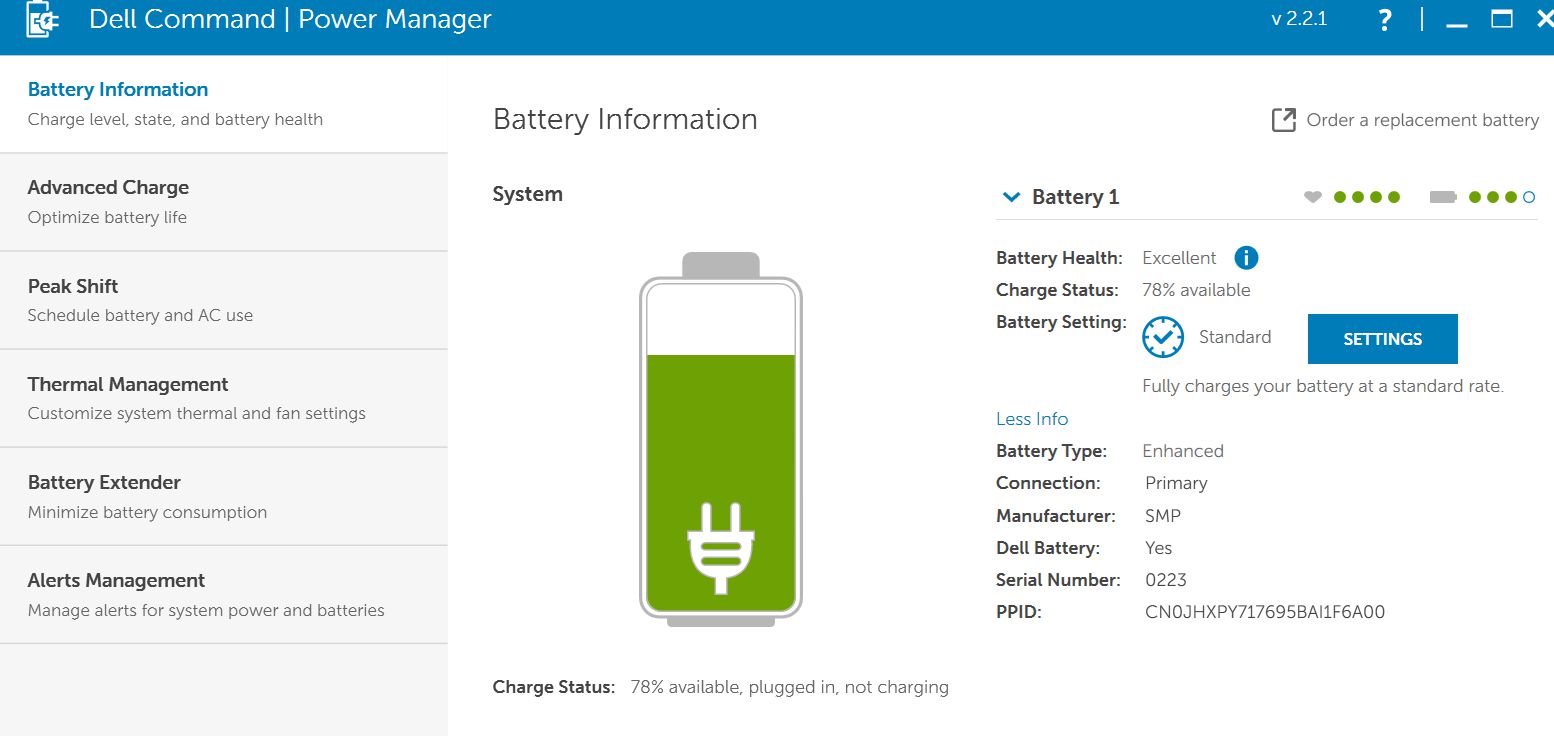Collapse details with Less Info
The height and width of the screenshot is (736, 1554).
click(1032, 419)
